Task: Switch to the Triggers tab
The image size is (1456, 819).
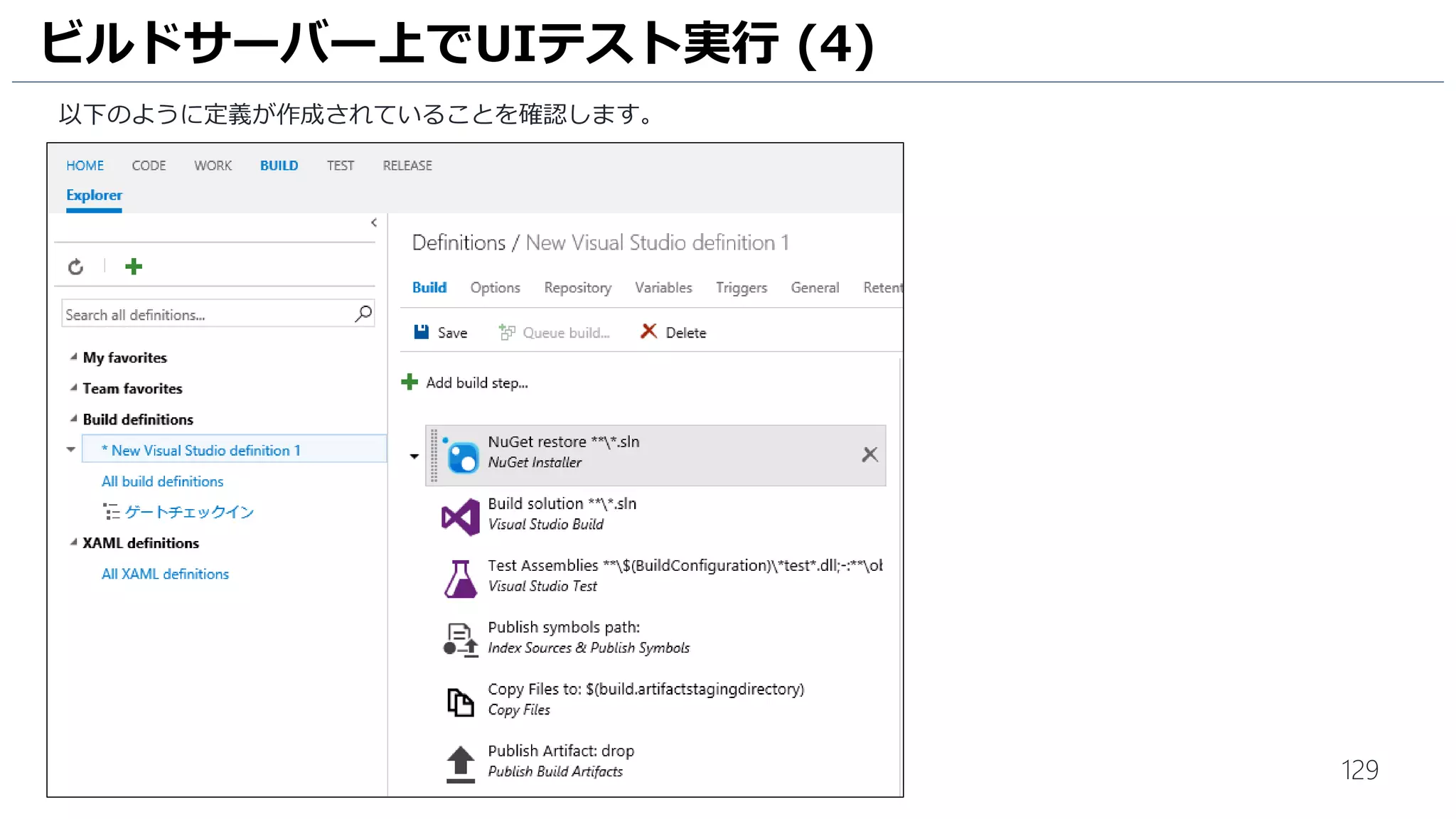Action: click(741, 287)
